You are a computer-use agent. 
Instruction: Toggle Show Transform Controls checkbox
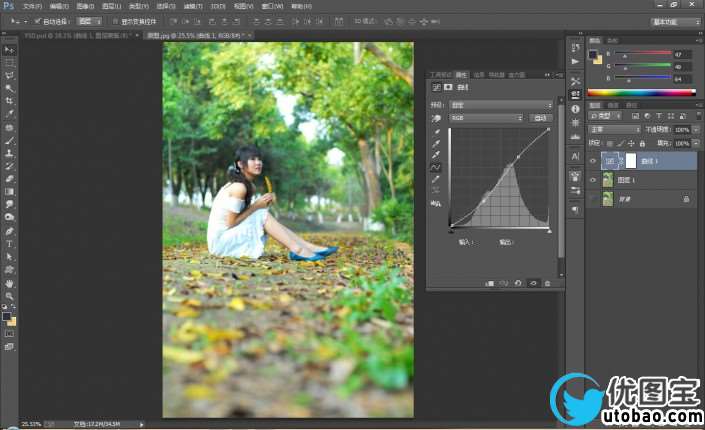pyautogui.click(x=115, y=21)
